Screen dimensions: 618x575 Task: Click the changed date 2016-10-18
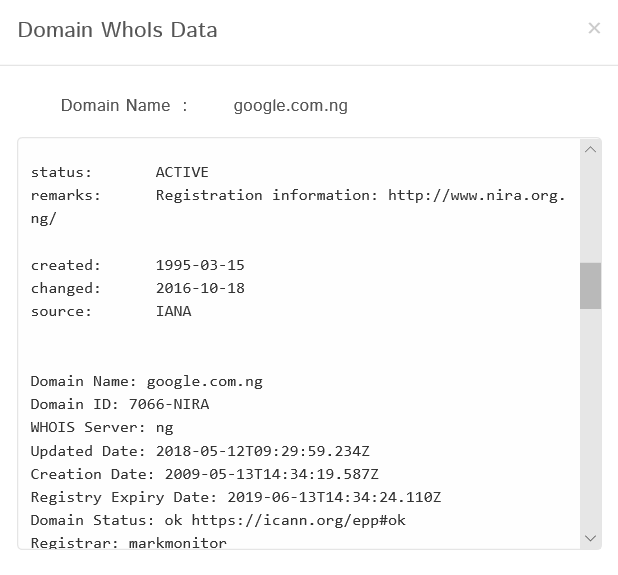point(200,288)
